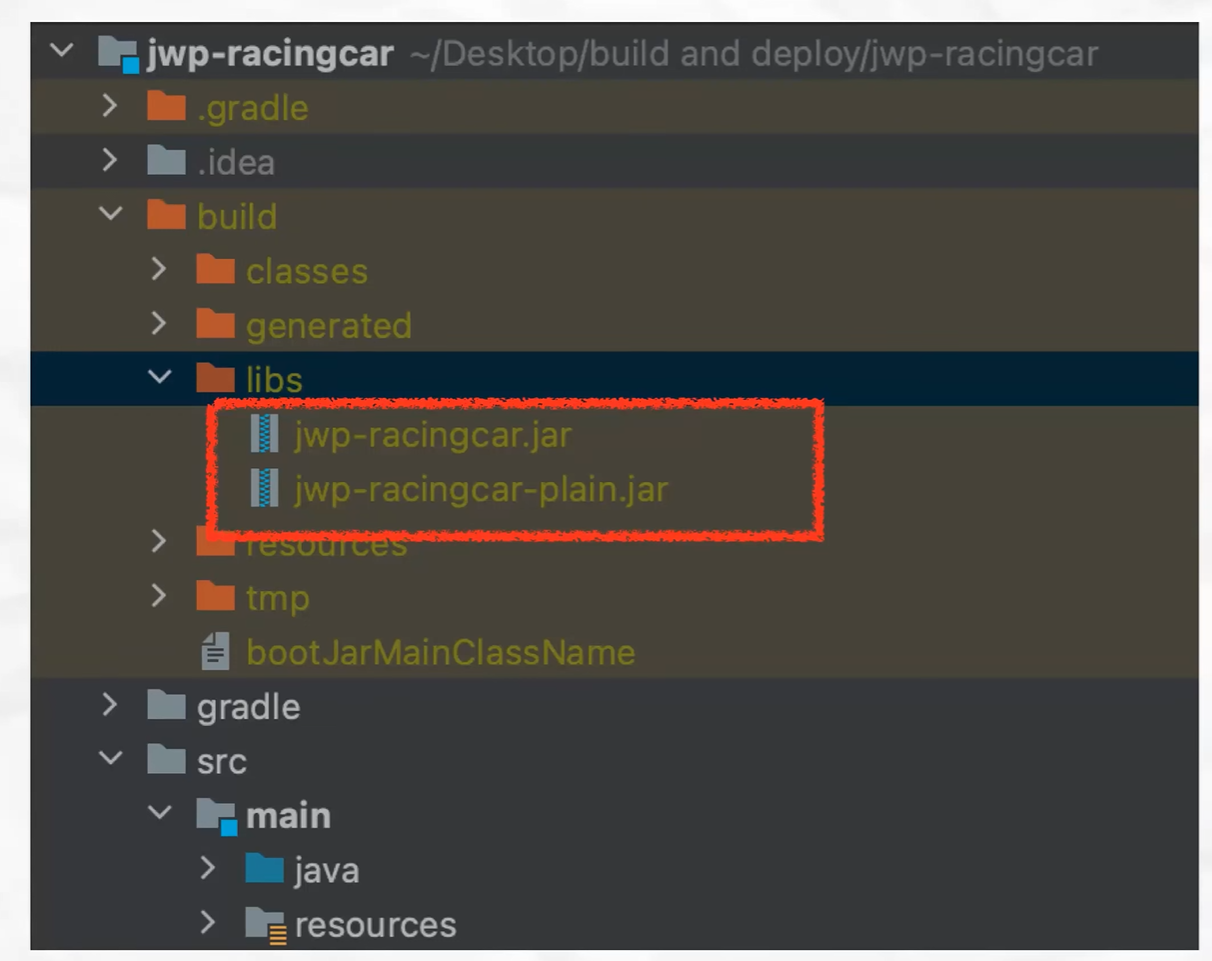The image size is (1212, 961).
Task: Click the .idea gray folder icon
Action: (166, 161)
